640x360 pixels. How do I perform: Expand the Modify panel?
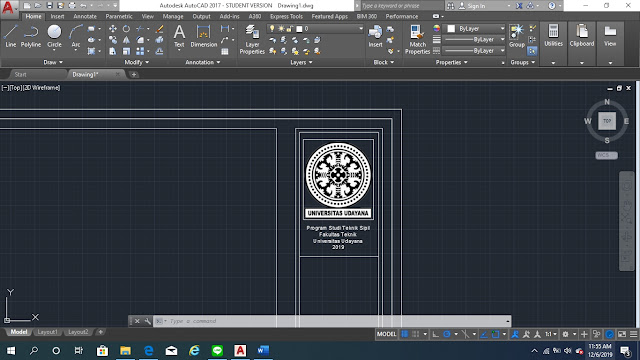tap(137, 62)
